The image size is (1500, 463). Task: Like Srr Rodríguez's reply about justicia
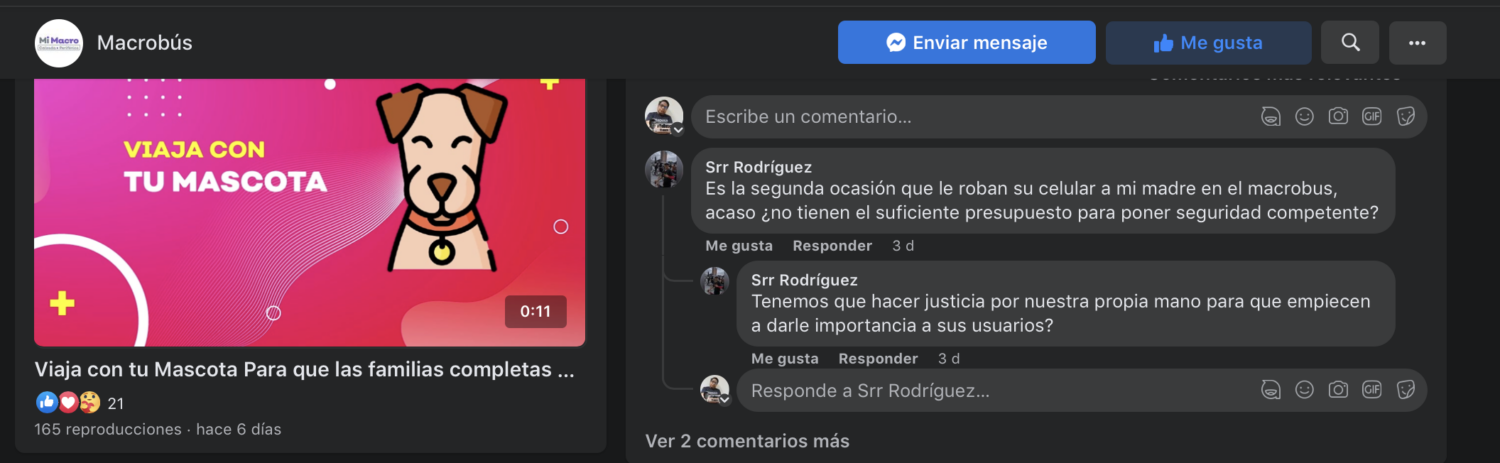pyautogui.click(x=785, y=359)
